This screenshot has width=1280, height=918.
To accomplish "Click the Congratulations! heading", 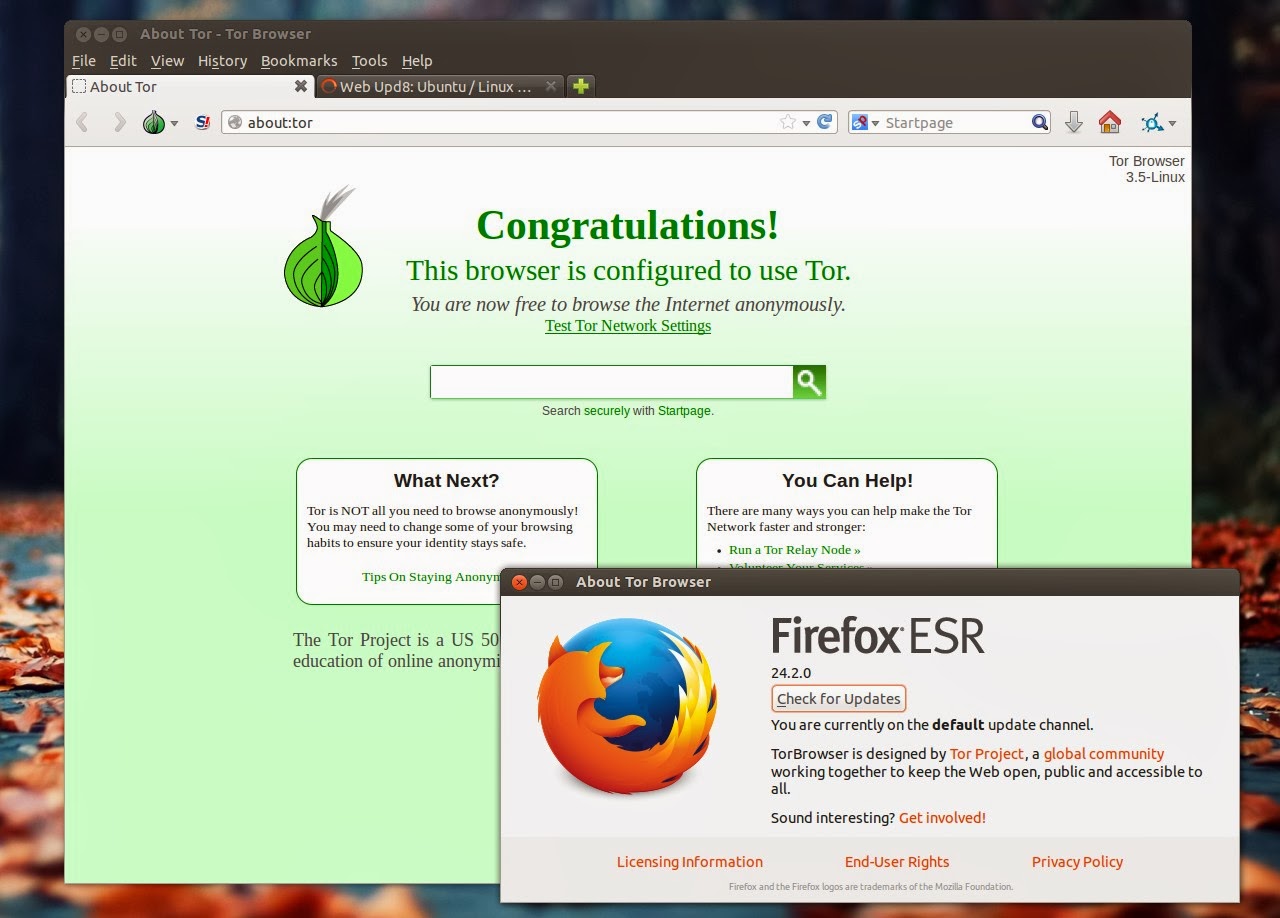I will click(628, 225).
